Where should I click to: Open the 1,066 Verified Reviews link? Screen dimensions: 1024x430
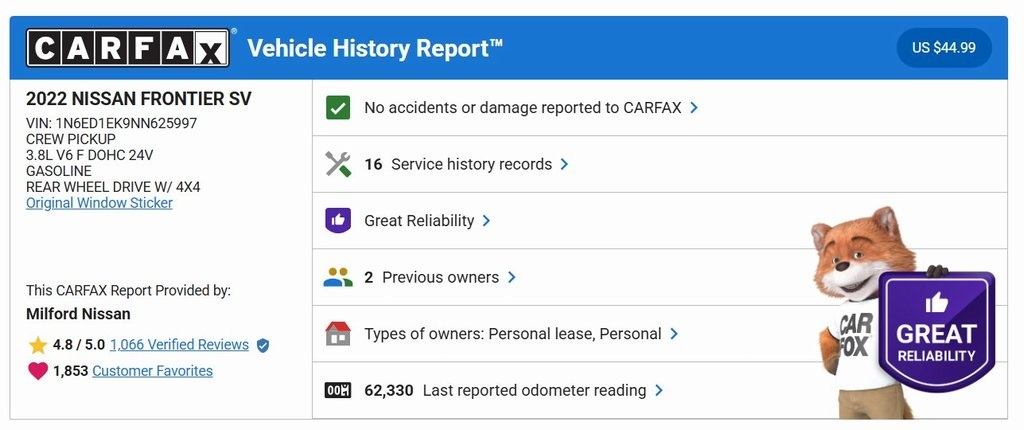(179, 345)
